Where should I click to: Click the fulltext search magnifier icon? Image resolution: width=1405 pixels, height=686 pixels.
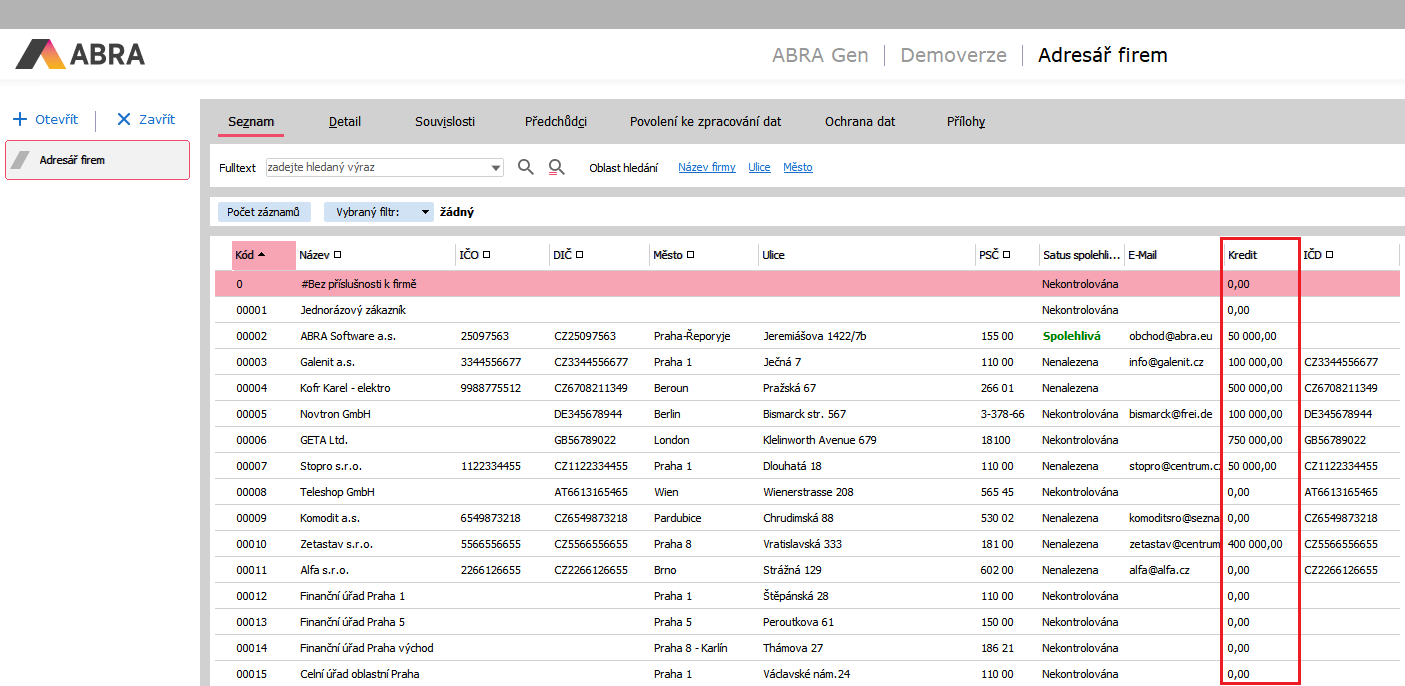(525, 167)
